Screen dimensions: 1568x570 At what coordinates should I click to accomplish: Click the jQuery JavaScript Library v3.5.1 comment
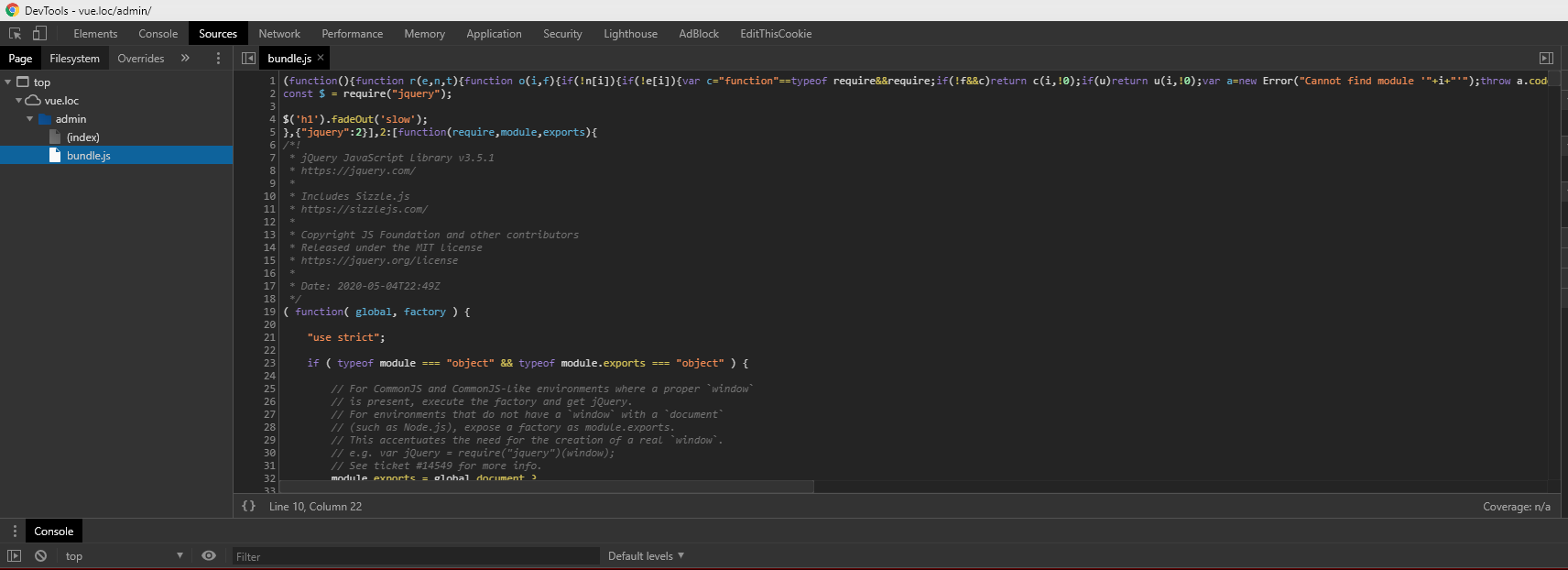[x=397, y=158]
